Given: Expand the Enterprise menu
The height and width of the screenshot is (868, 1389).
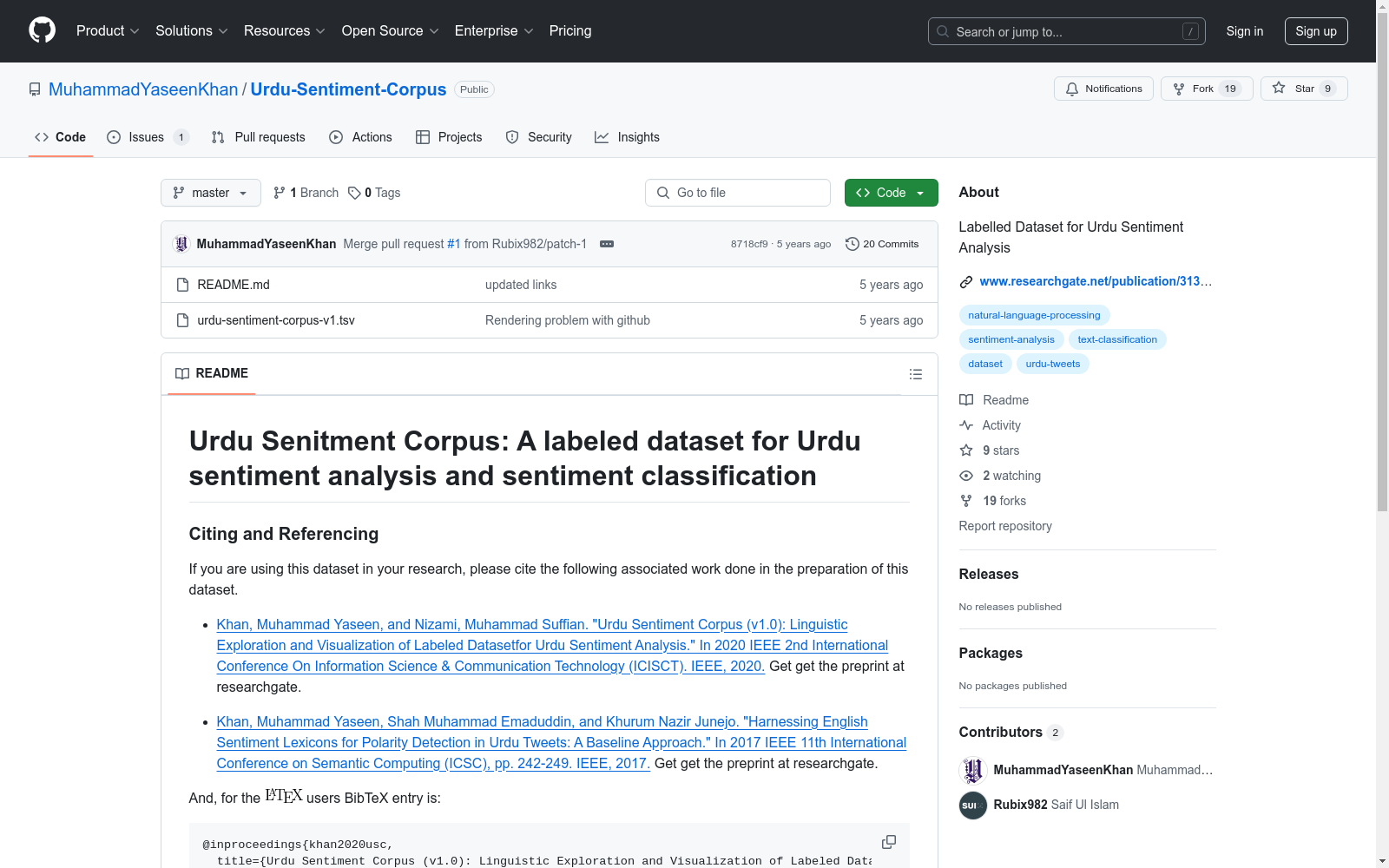Looking at the screenshot, I should tap(494, 31).
